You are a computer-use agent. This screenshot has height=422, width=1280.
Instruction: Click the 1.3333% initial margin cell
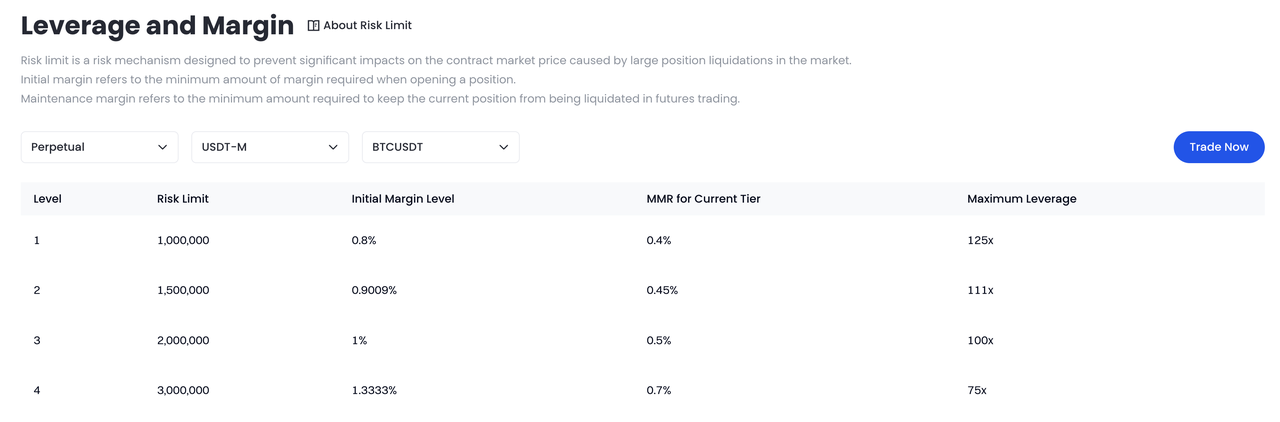tap(374, 390)
